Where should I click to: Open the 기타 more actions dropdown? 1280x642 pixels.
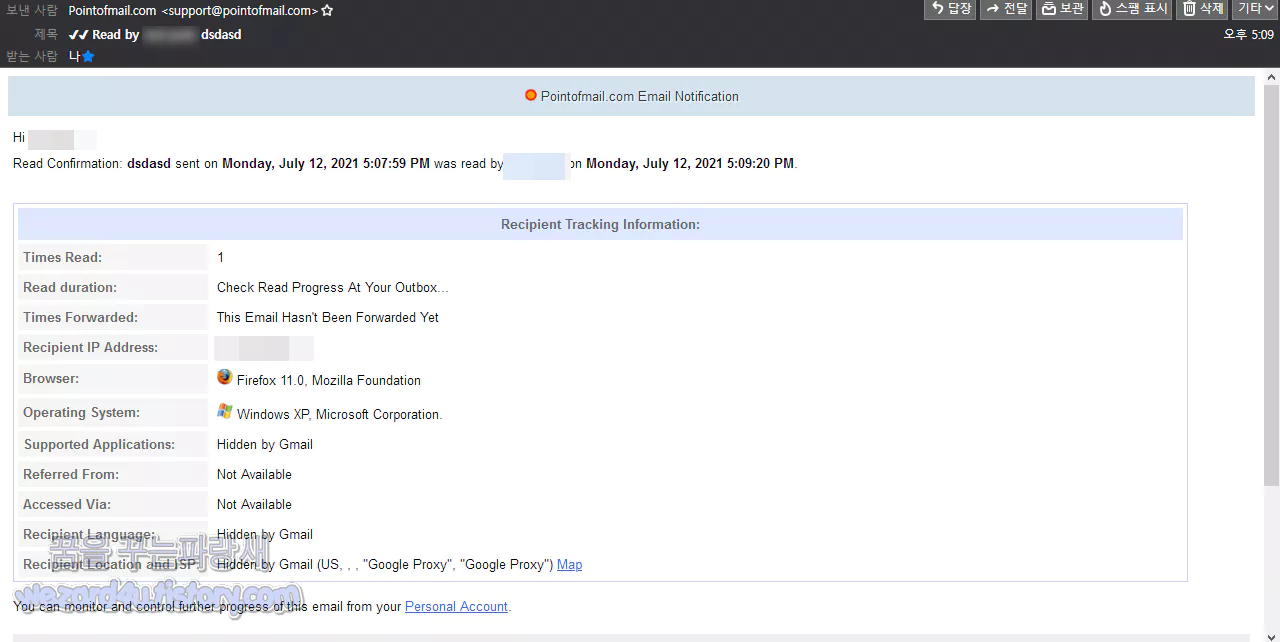1255,9
